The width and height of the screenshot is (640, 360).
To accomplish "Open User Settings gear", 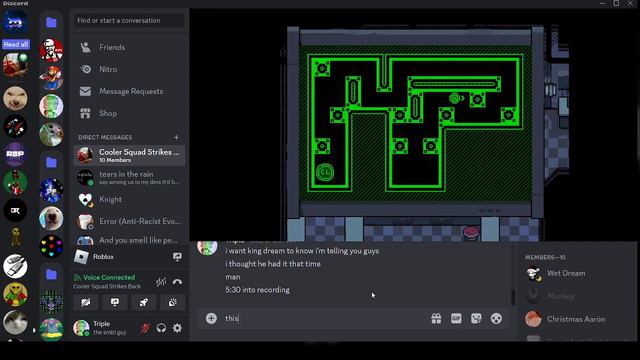I will [177, 328].
